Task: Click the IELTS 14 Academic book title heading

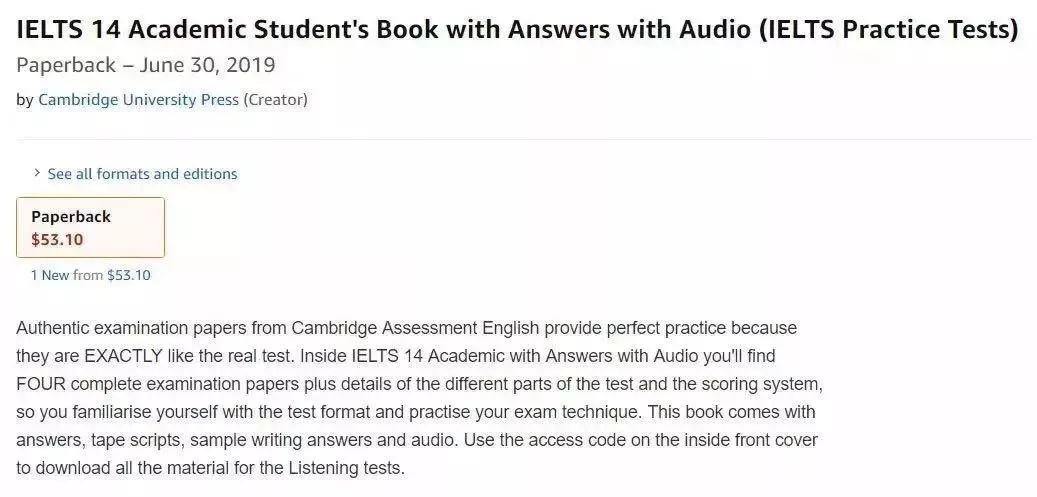Action: click(x=517, y=30)
